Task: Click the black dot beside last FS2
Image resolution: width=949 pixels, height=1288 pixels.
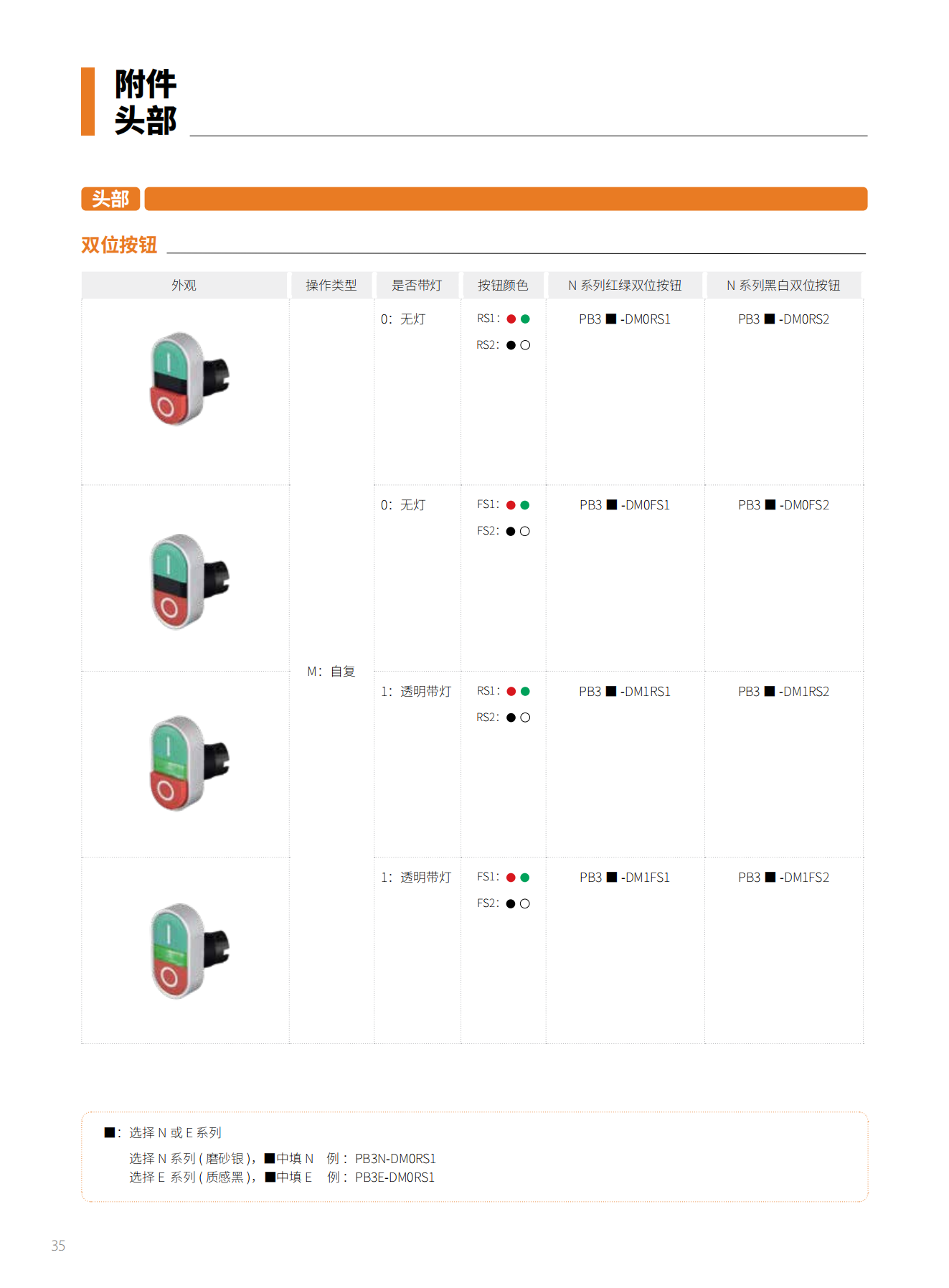Action: coord(511,903)
